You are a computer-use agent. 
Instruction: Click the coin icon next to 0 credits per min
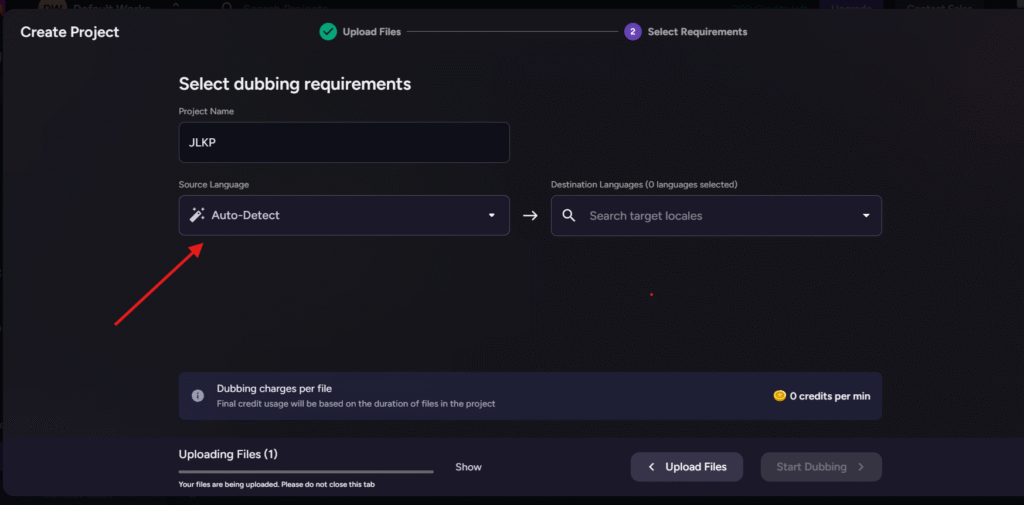(x=779, y=396)
